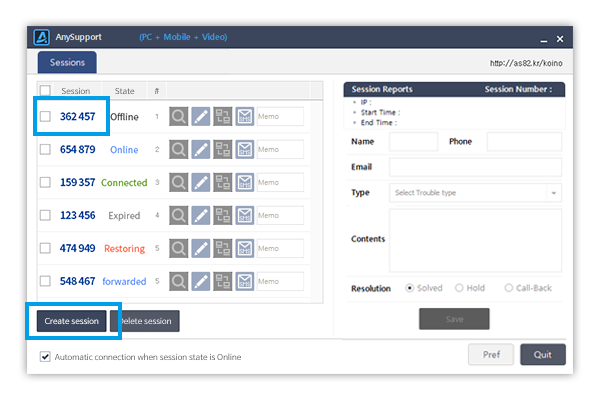
Task: Tick the checkbox for session 362 457
Action: coord(45,117)
